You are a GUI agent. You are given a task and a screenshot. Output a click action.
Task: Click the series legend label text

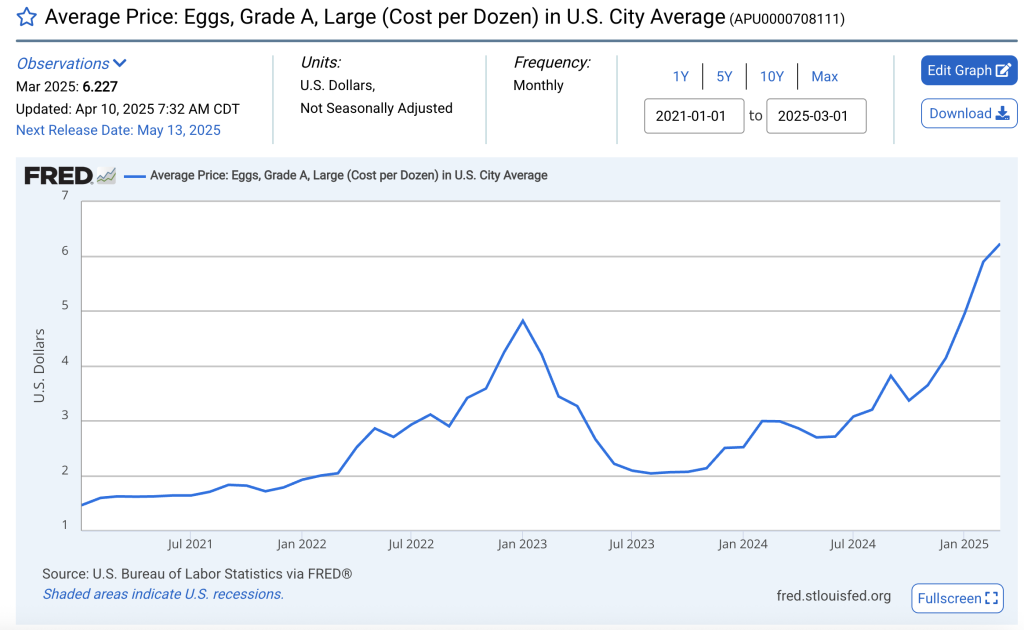tap(348, 176)
